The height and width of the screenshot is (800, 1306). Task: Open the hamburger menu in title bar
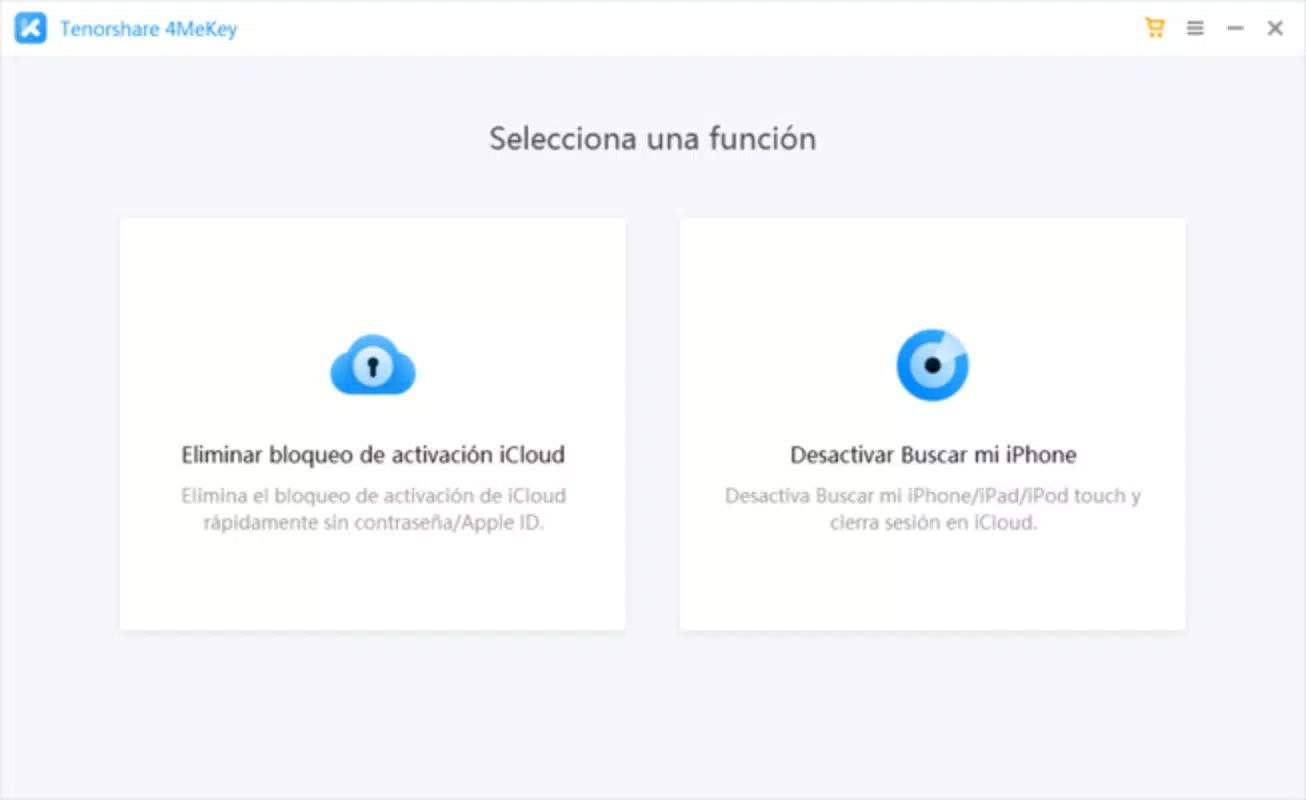1195,29
